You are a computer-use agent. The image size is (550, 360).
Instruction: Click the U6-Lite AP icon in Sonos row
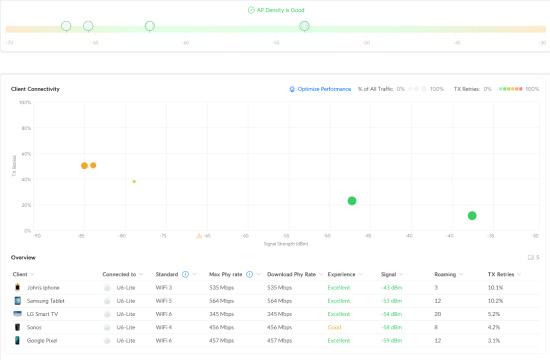(x=107, y=327)
